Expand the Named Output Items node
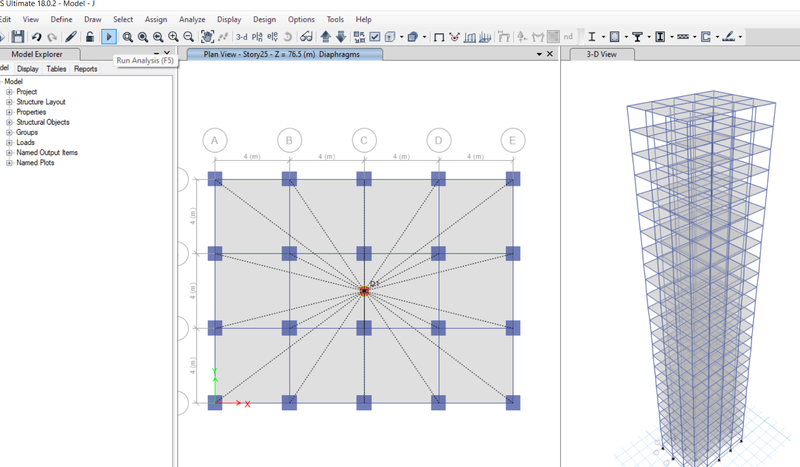 [9, 153]
